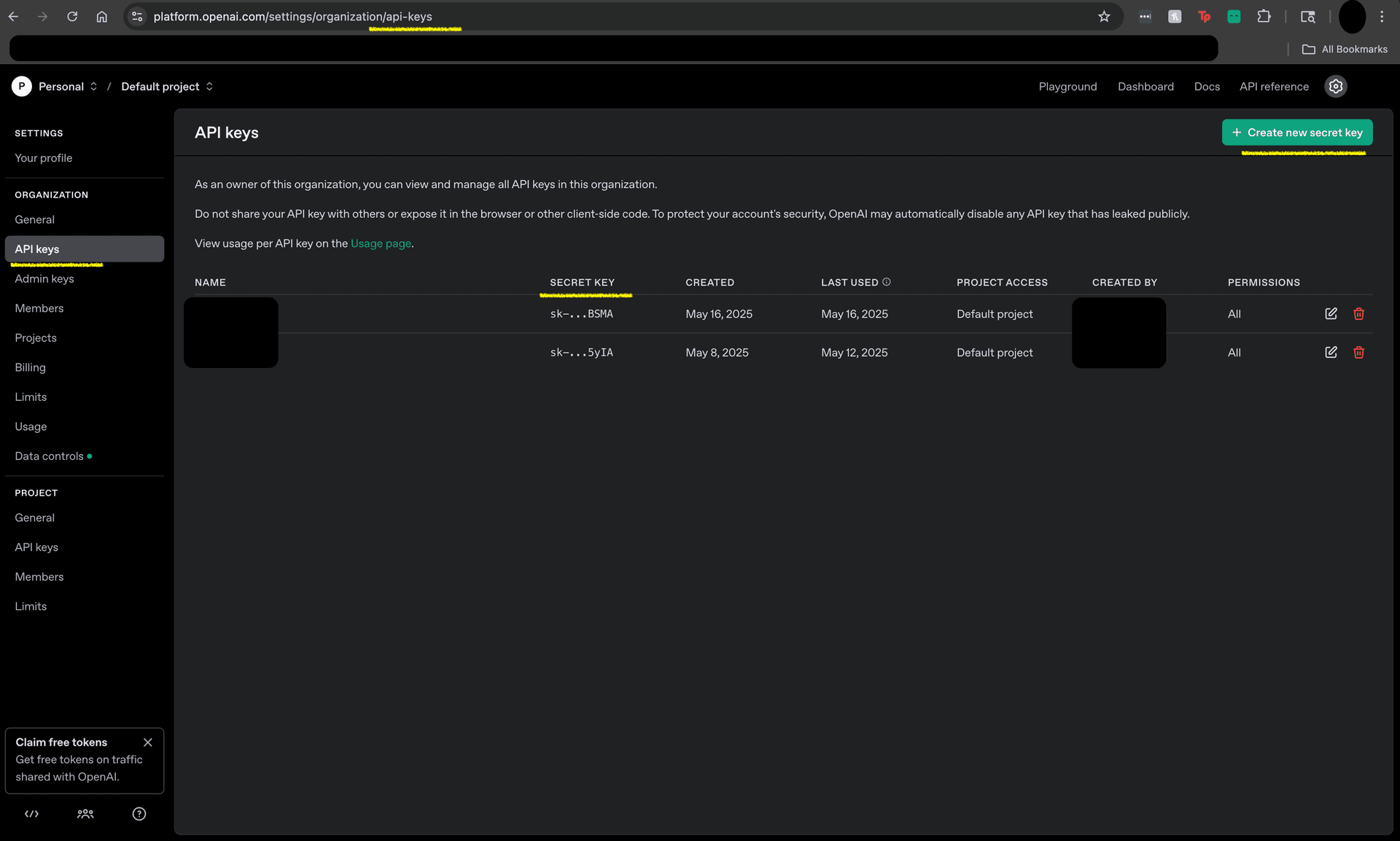
Task: Delete the sk-...BSMA key
Action: coord(1358,313)
